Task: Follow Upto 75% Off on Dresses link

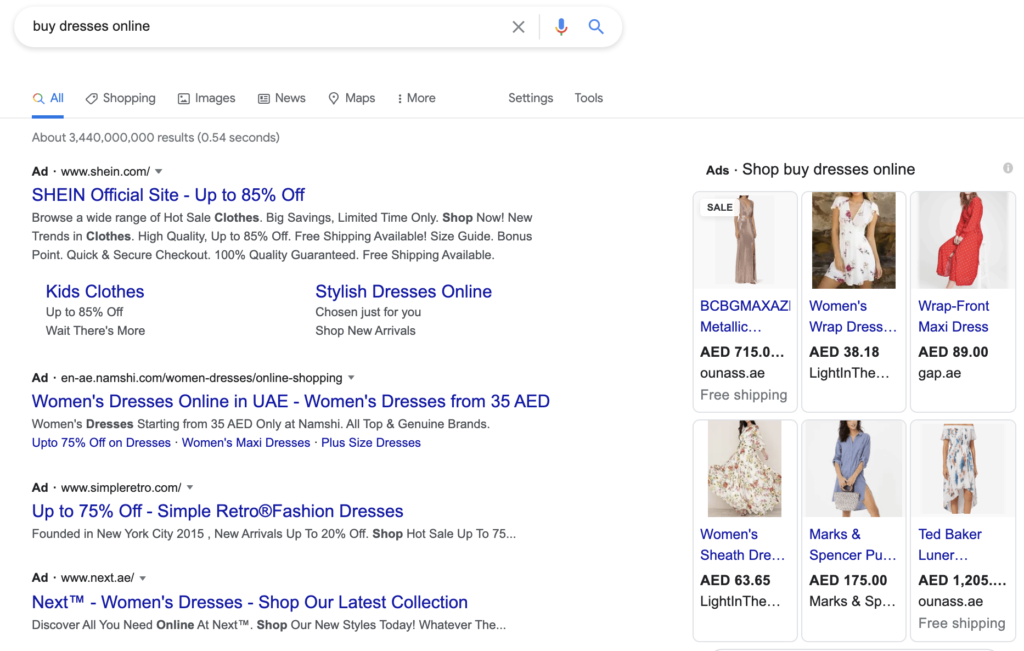Action: pos(101,443)
